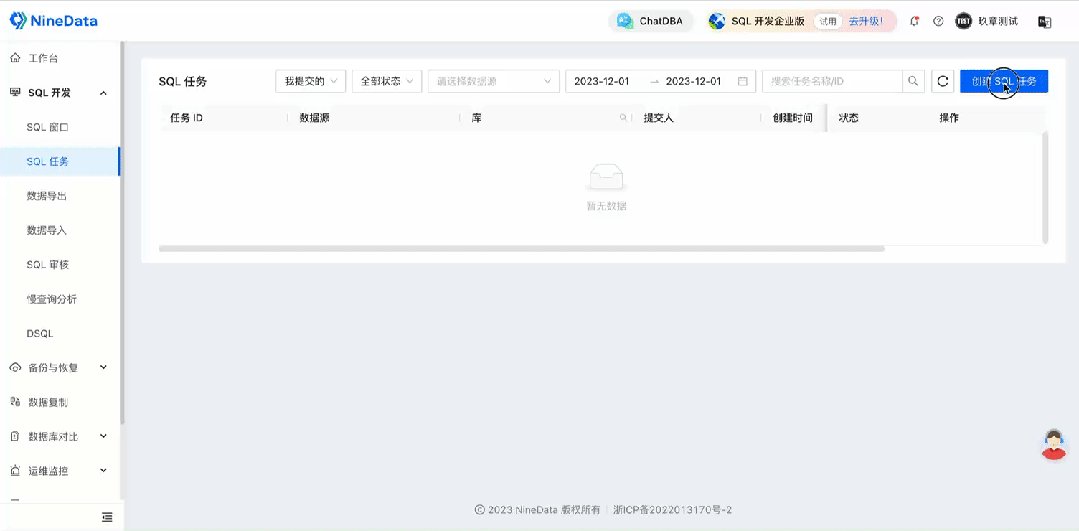Open notifications bell icon
The height and width of the screenshot is (531, 1079).
pyautogui.click(x=915, y=21)
